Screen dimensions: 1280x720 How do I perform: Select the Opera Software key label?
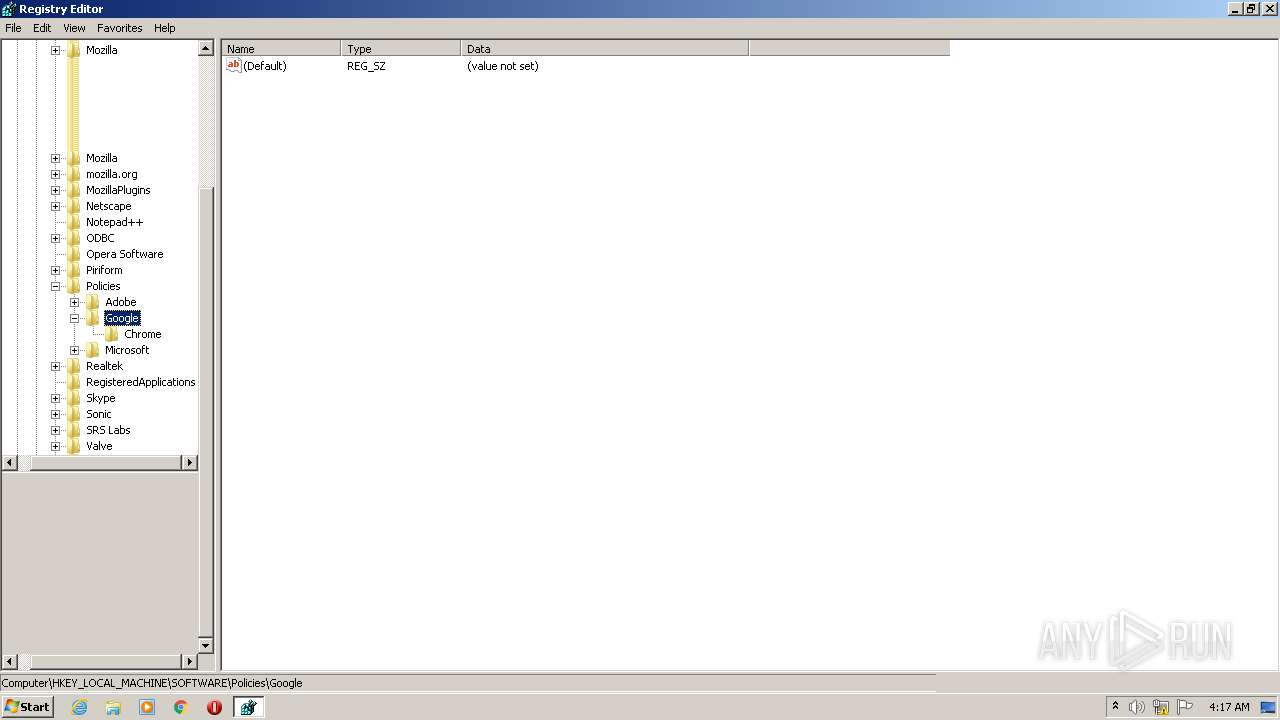(124, 254)
